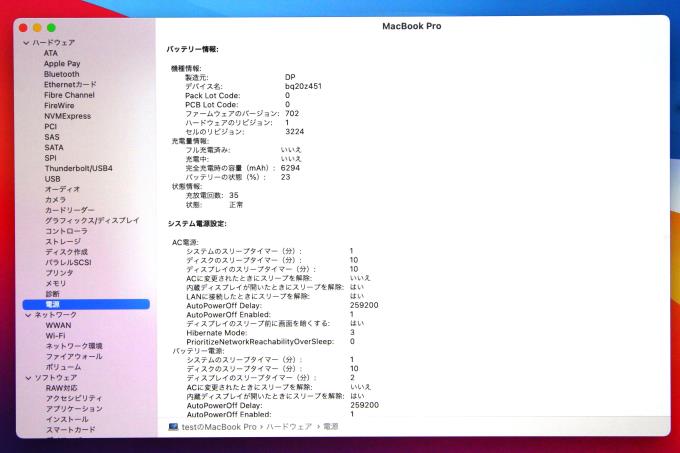The height and width of the screenshot is (453, 680).
Task: Click the MacBook Pro window title
Action: pyautogui.click(x=412, y=26)
